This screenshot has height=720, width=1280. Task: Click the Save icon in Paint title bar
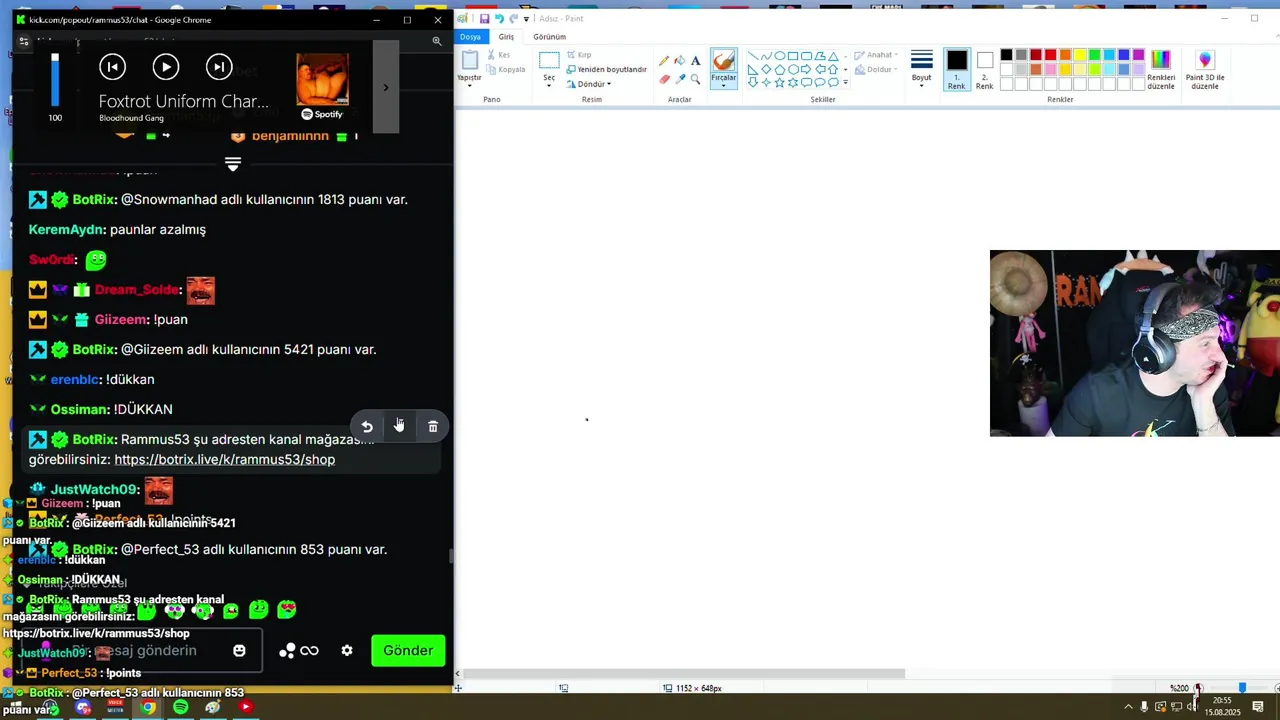485,18
